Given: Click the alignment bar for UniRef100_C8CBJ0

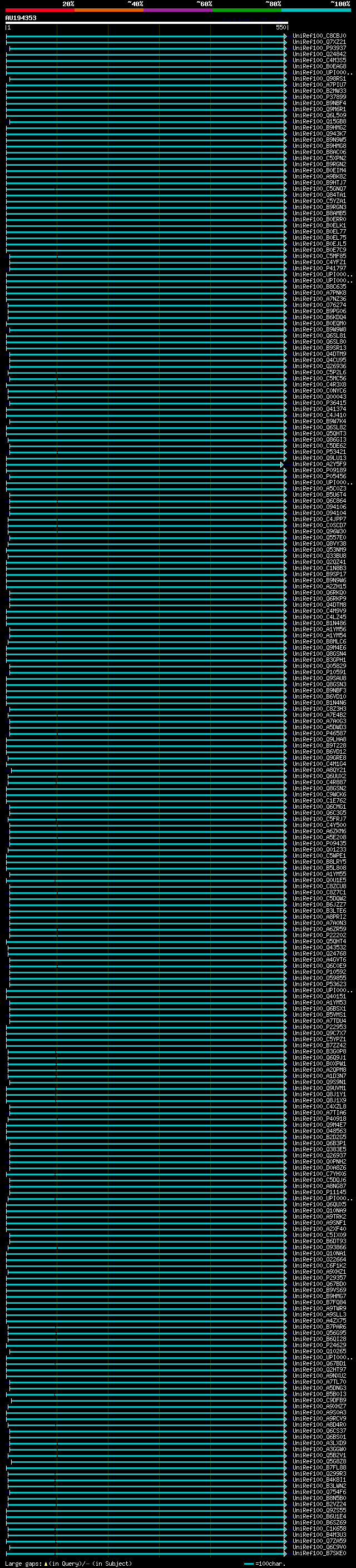Looking at the screenshot, I should coord(146,36).
